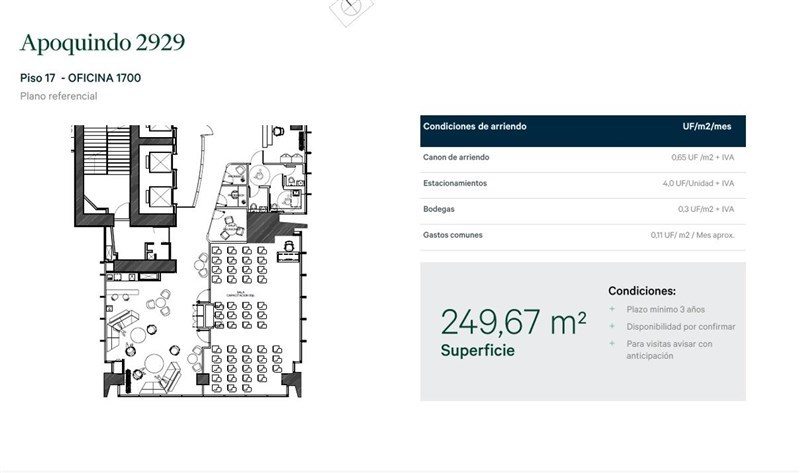Click the Apoquindo 2929 title
800x473 pixels.
click(103, 43)
